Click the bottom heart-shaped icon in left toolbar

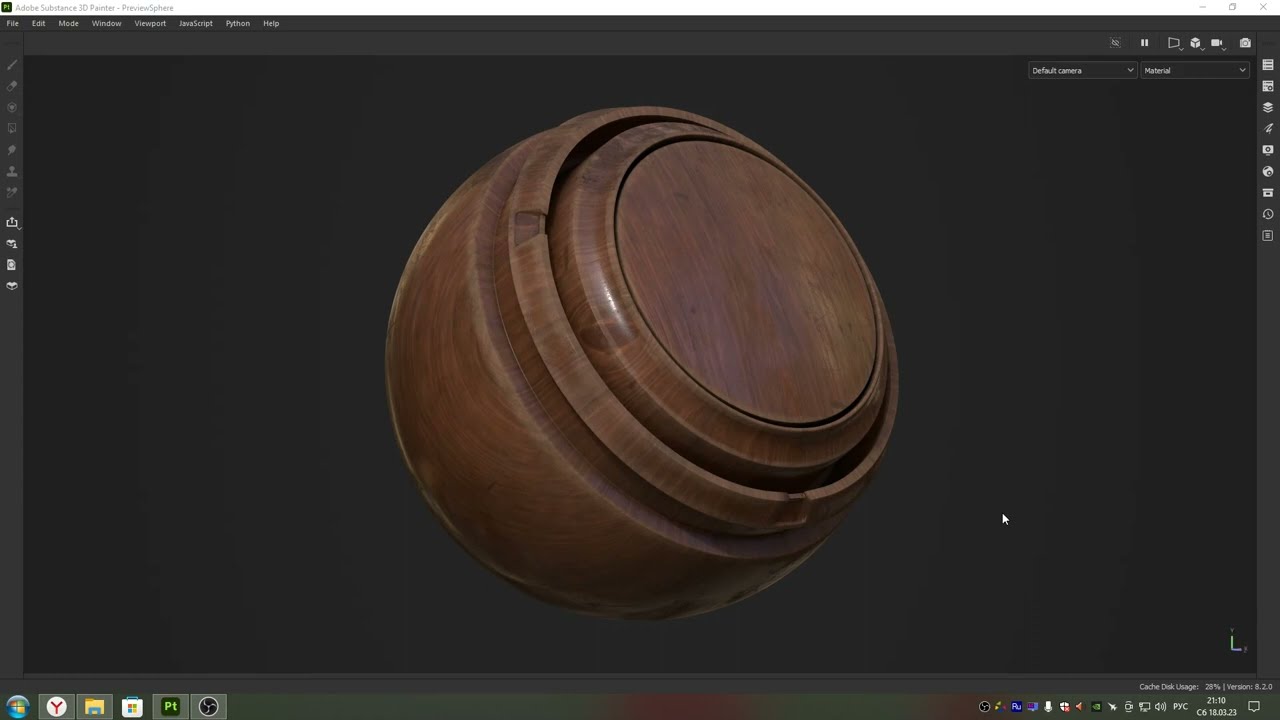[x=12, y=286]
